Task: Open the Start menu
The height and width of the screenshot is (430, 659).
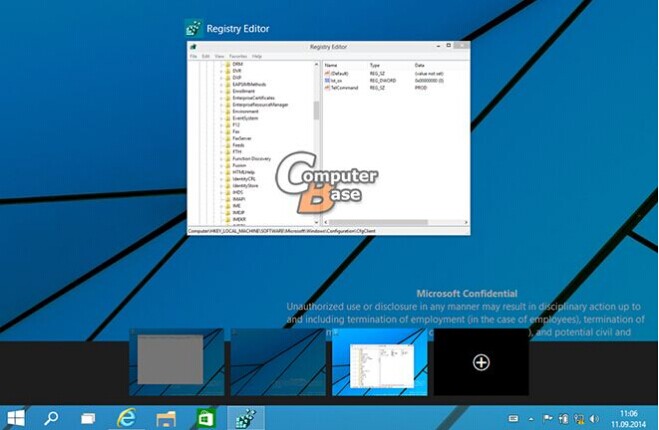Action: 16,418
